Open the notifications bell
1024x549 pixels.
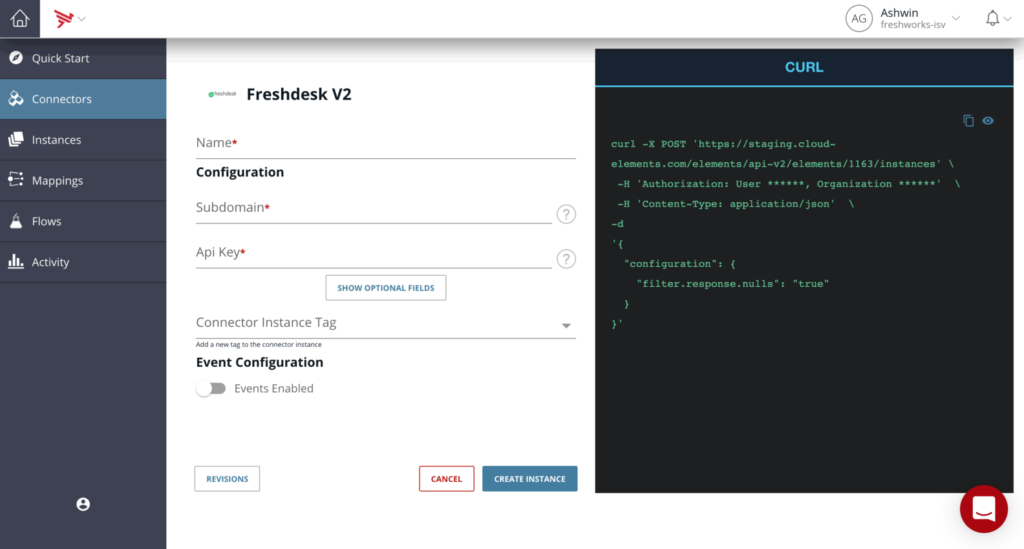point(992,18)
